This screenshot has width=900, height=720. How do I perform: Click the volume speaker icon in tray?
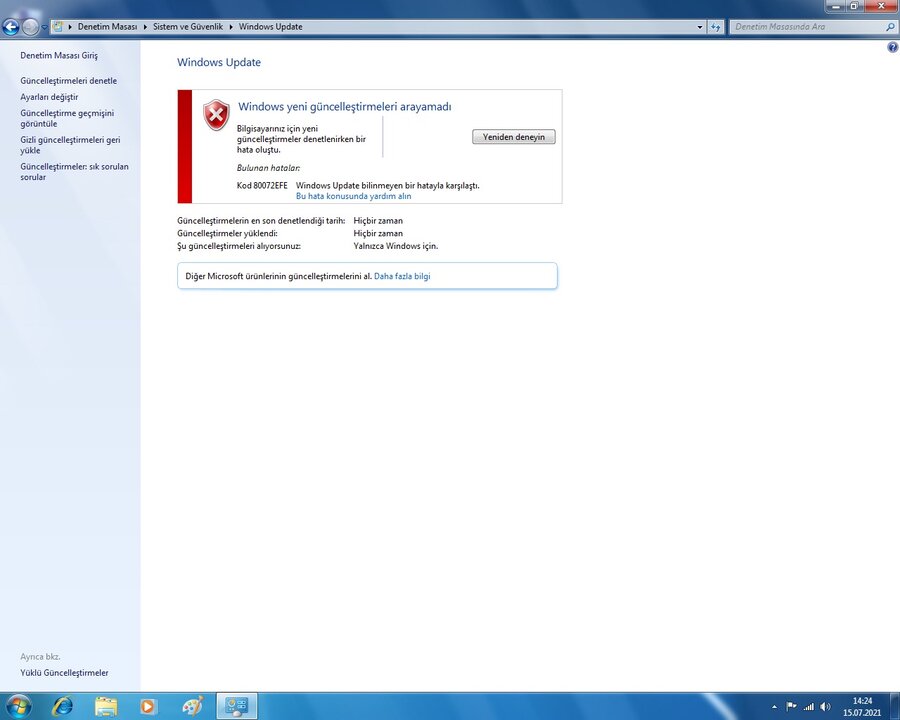pos(825,707)
